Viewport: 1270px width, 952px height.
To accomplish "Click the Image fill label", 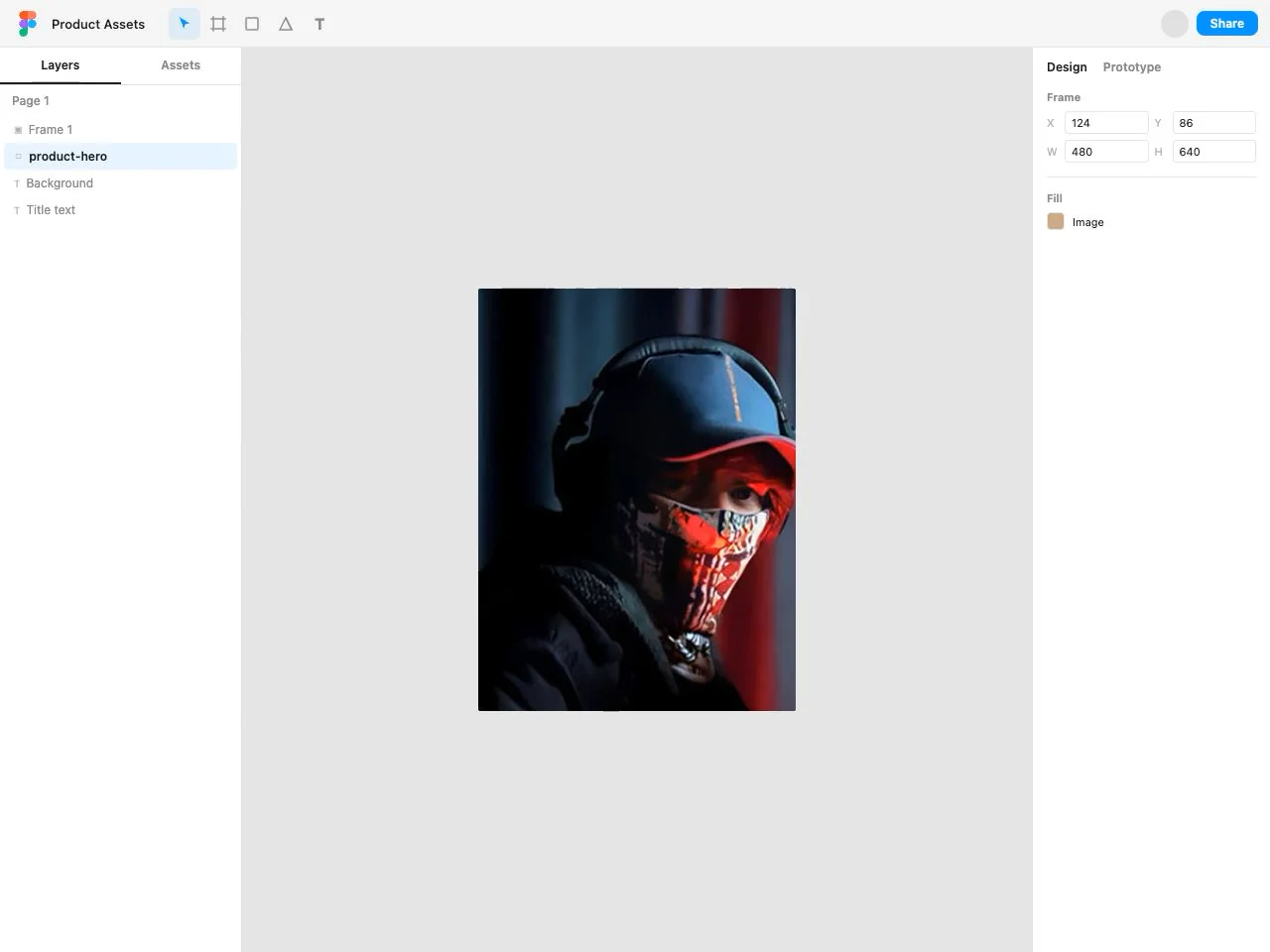I will (1088, 222).
